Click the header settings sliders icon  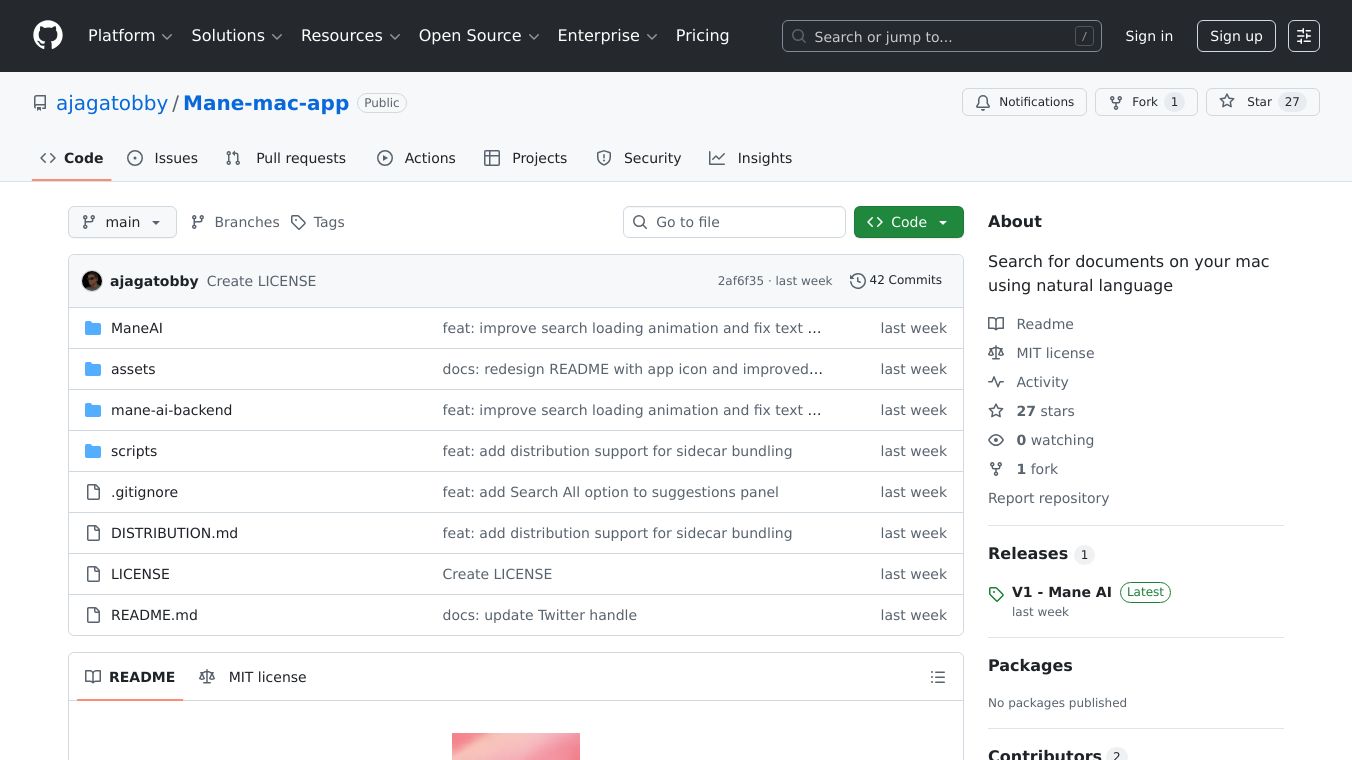coord(1303,36)
